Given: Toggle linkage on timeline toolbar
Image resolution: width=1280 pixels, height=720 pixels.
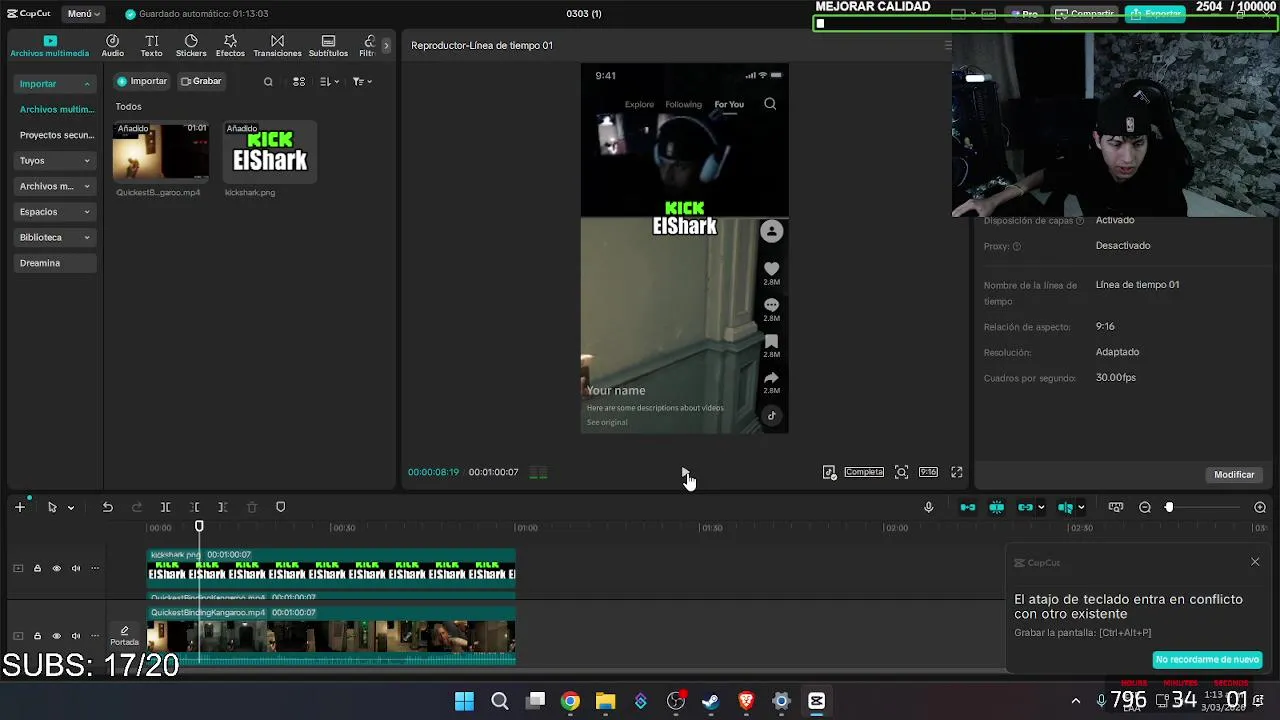Looking at the screenshot, I should point(1025,507).
